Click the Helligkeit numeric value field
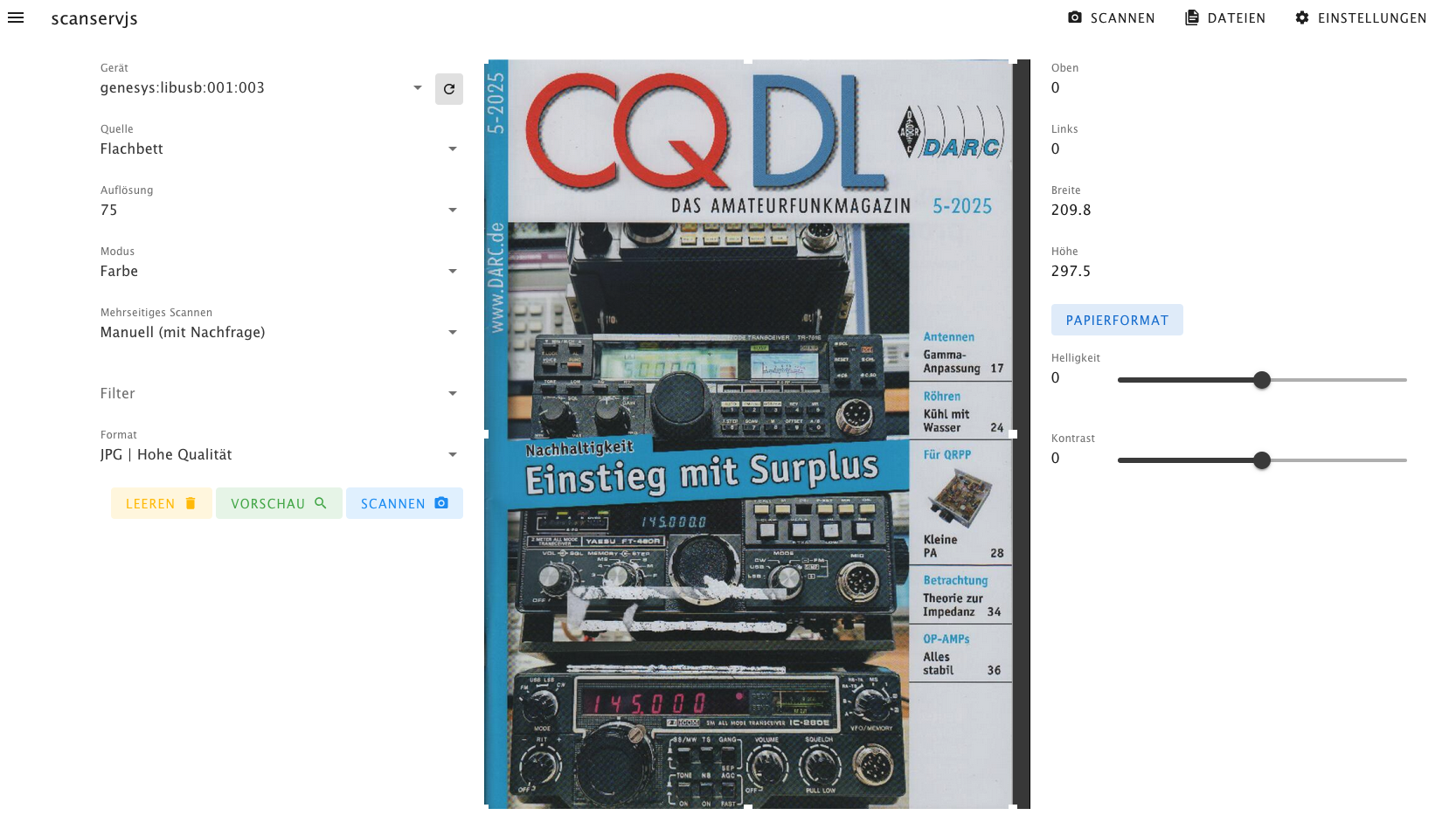Viewport: 1456px width, 829px height. click(x=1076, y=377)
